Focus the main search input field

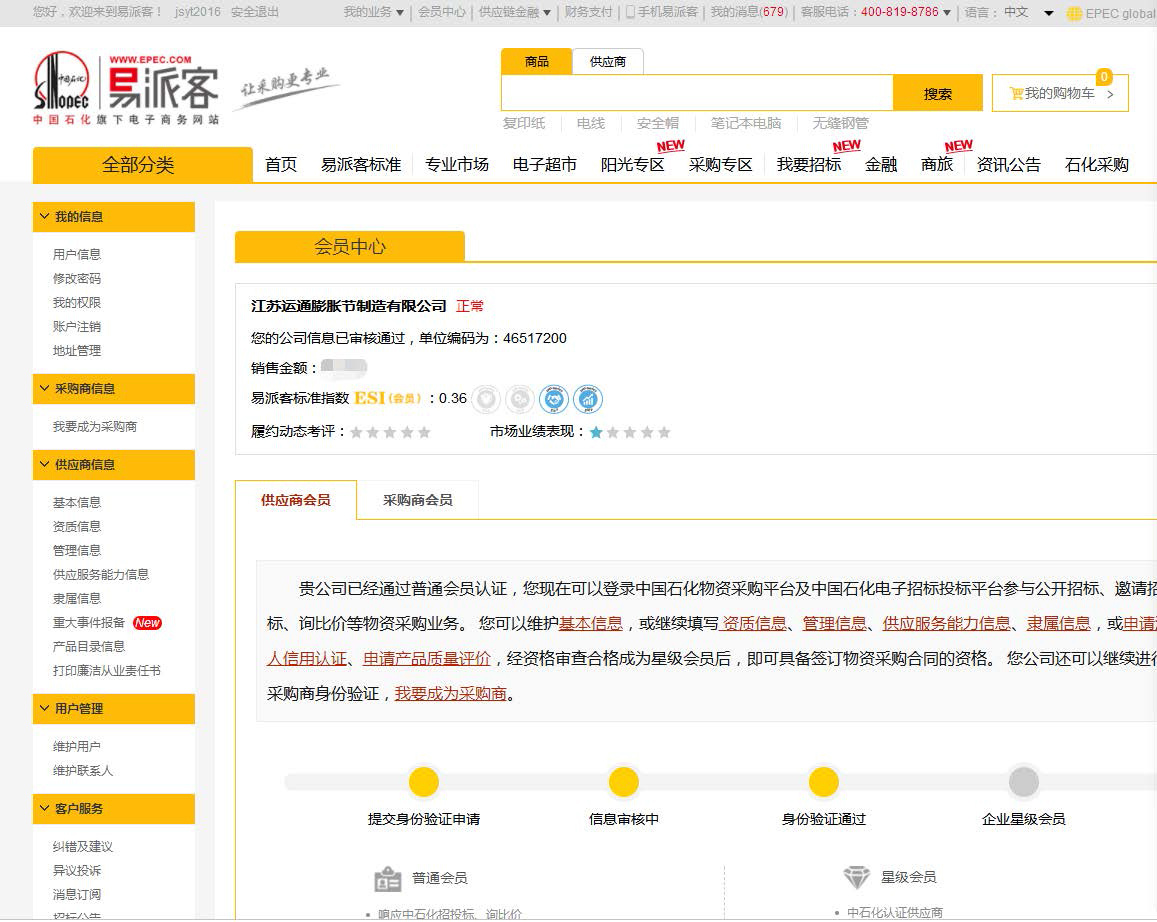point(697,93)
